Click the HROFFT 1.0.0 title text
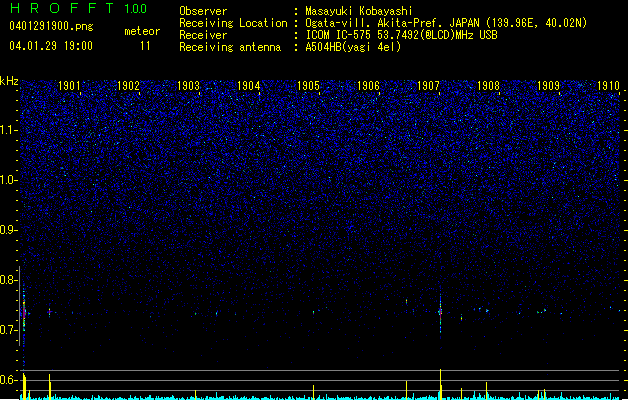 coord(78,8)
